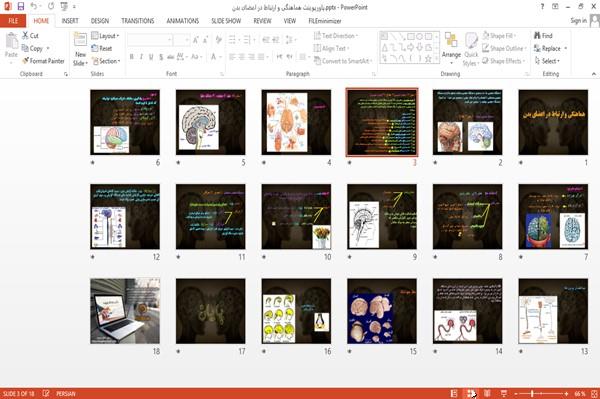Clear all formatting icon
The width and height of the screenshot is (600, 399).
(219, 39)
